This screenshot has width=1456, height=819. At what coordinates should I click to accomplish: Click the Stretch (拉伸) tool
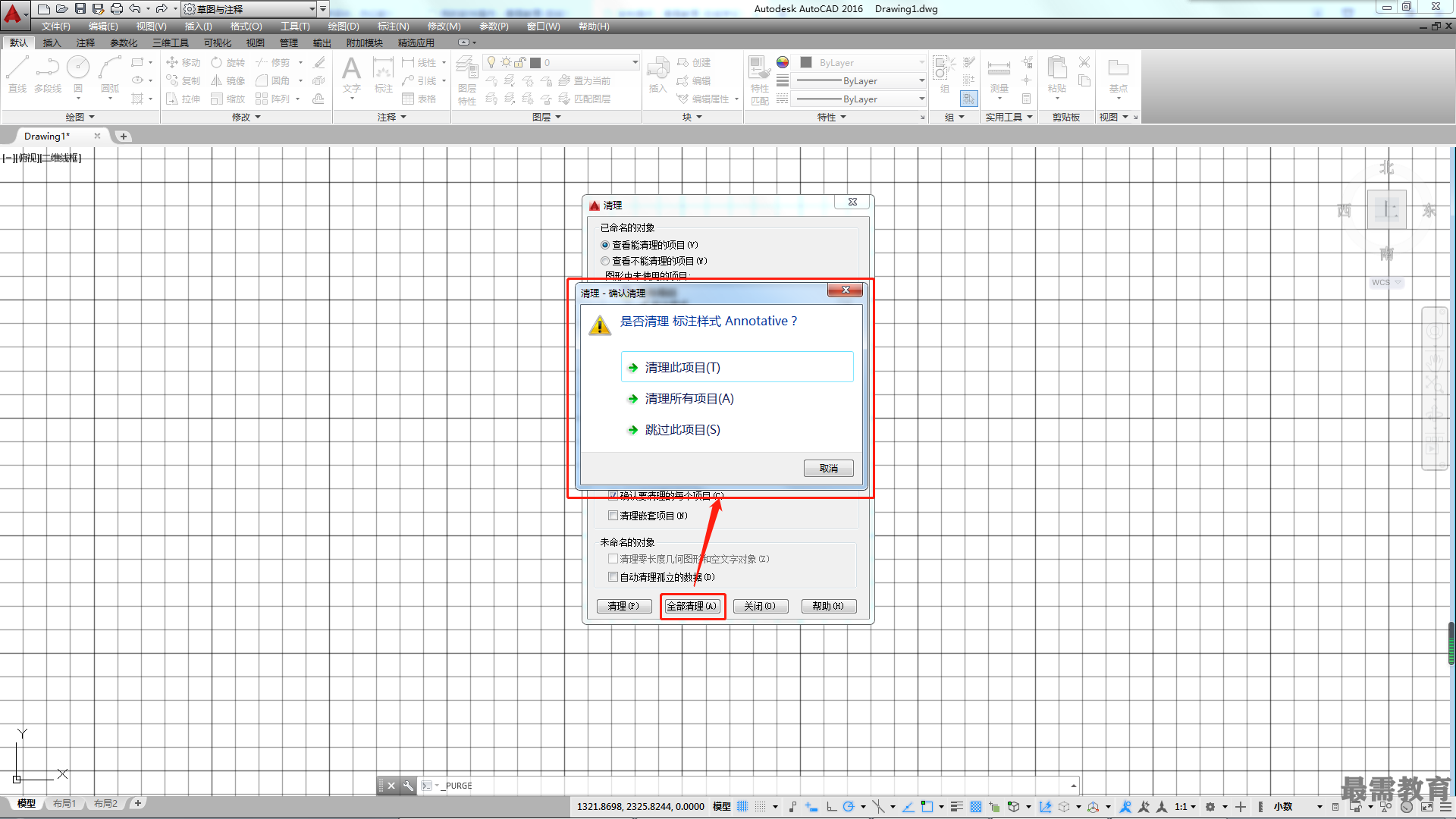[x=184, y=99]
